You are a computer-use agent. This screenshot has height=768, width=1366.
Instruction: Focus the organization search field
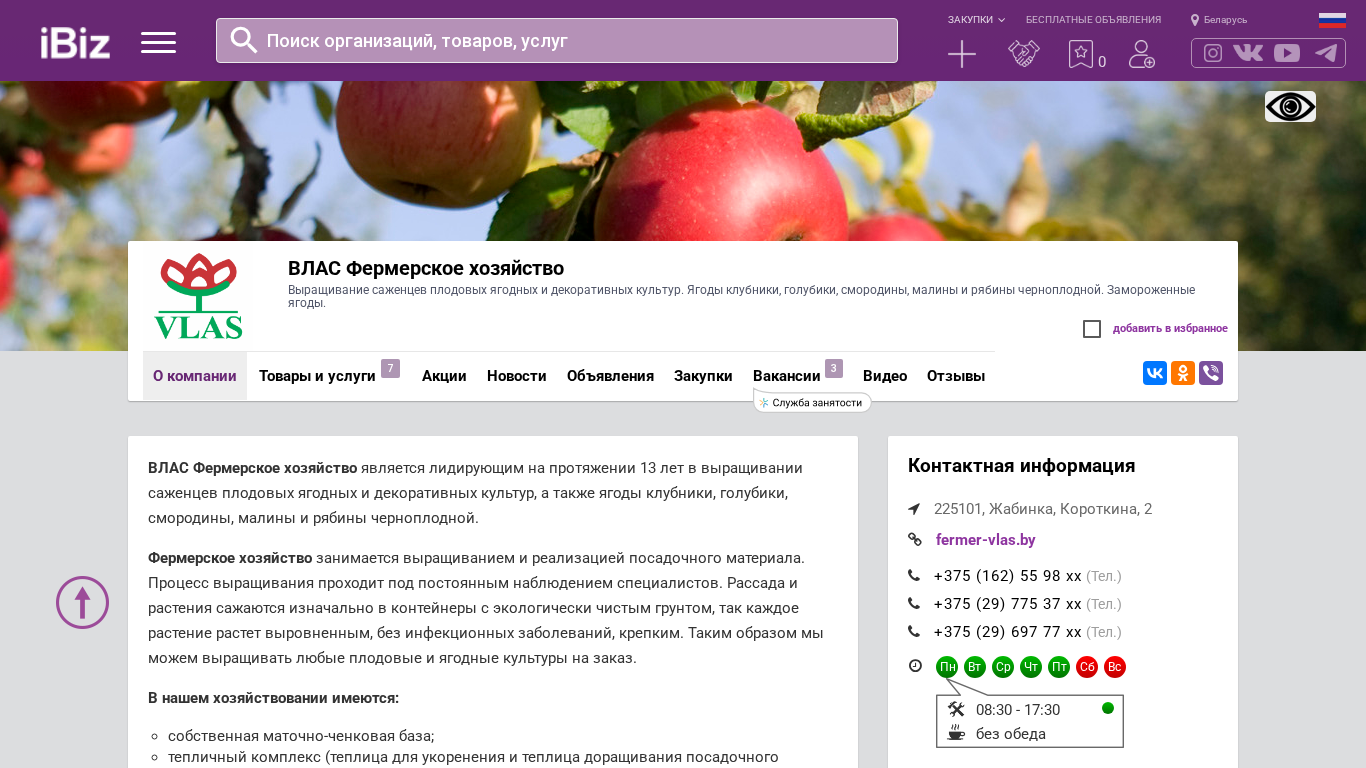coord(557,41)
